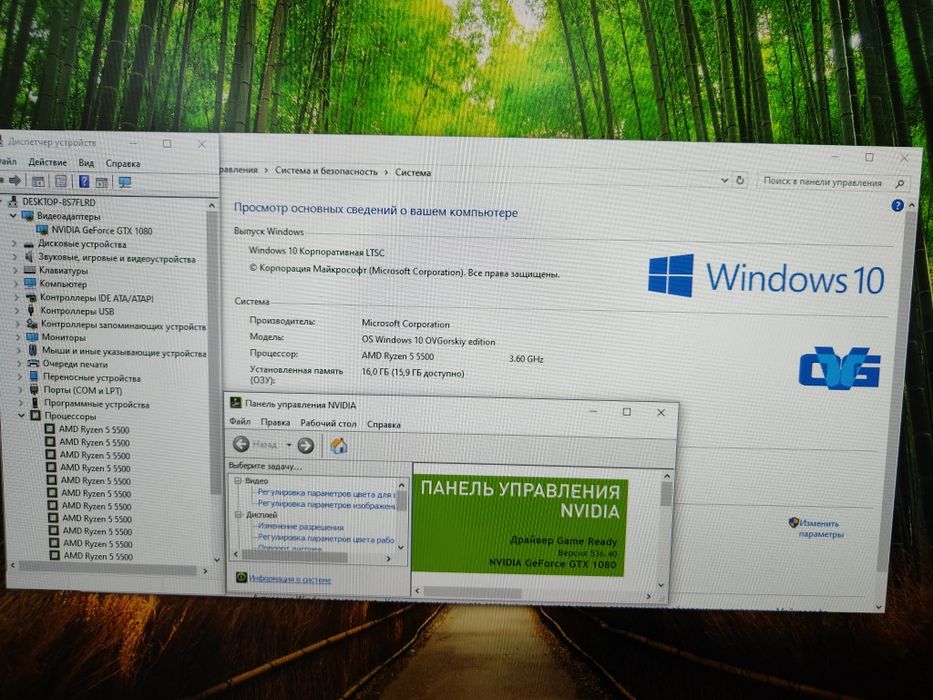
Task: Open the address bar history dropdown in System window
Action: point(724,179)
